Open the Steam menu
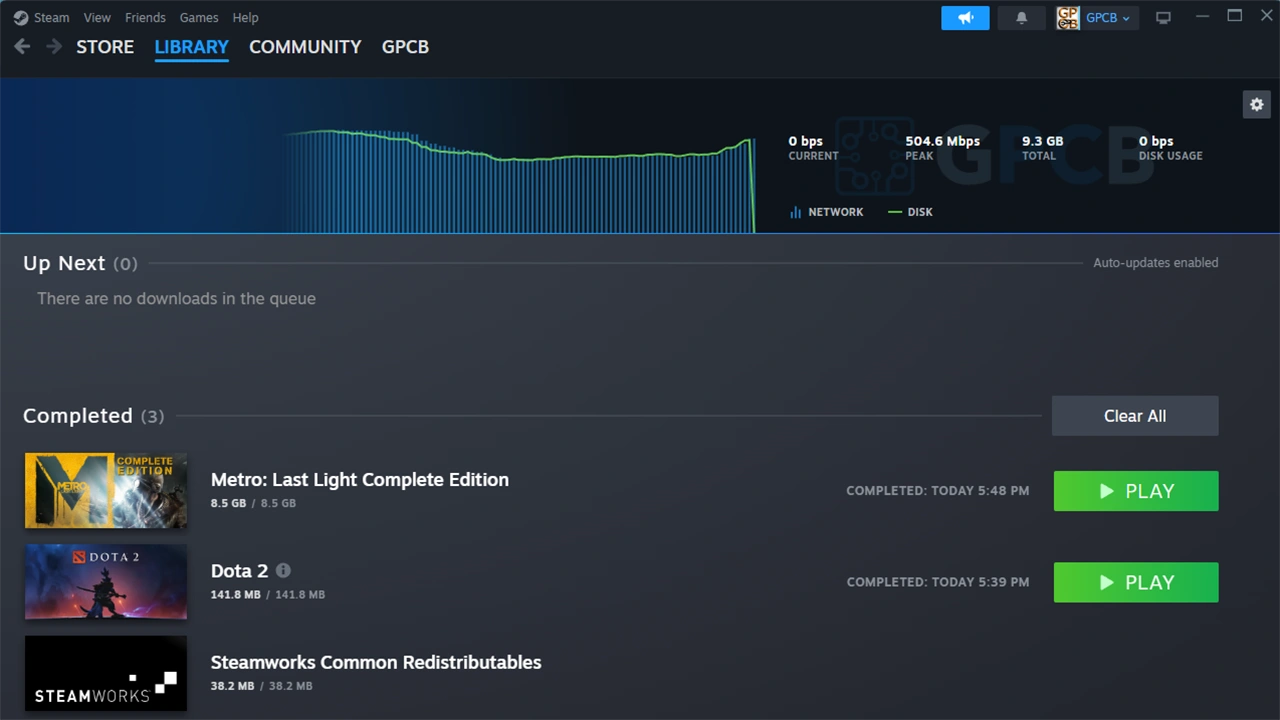Screen dimensions: 1280x720 tap(52, 17)
